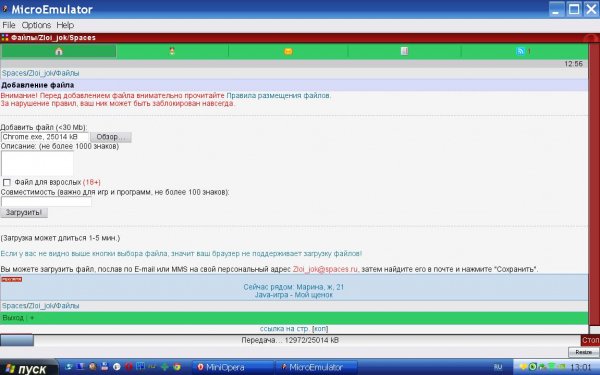Click the taskbar clock 13:01
This screenshot has width=600, height=375.
click(580, 367)
